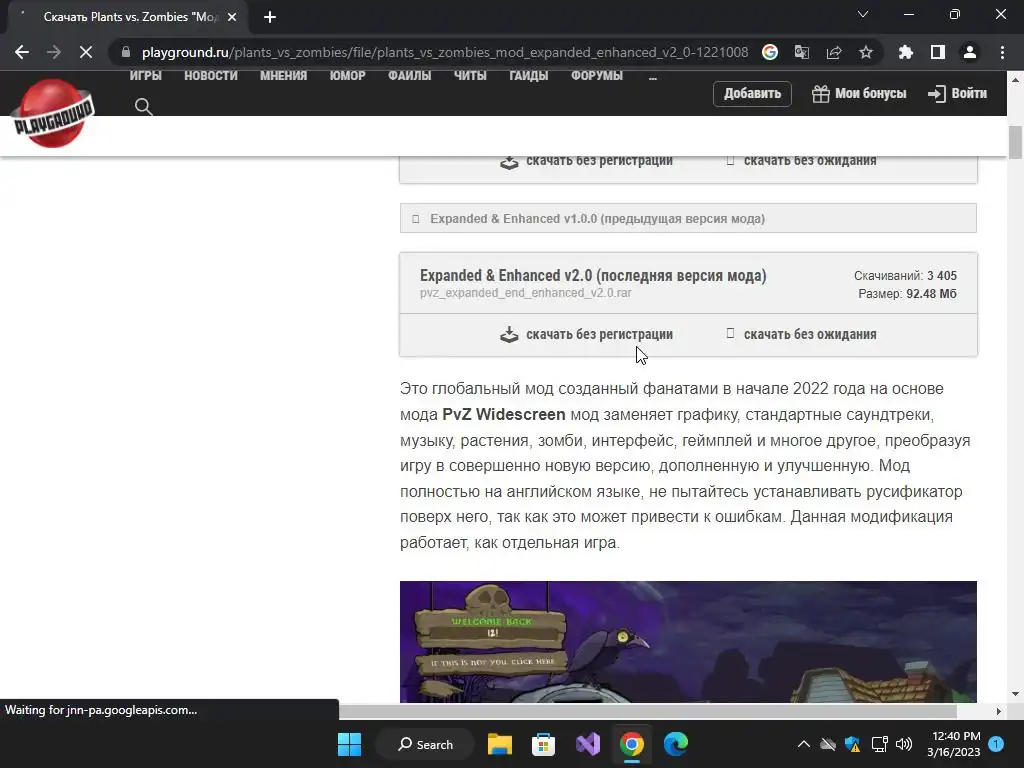Click v2.0 скачать без ожидания
The width and height of the screenshot is (1024, 768).
[x=810, y=334]
